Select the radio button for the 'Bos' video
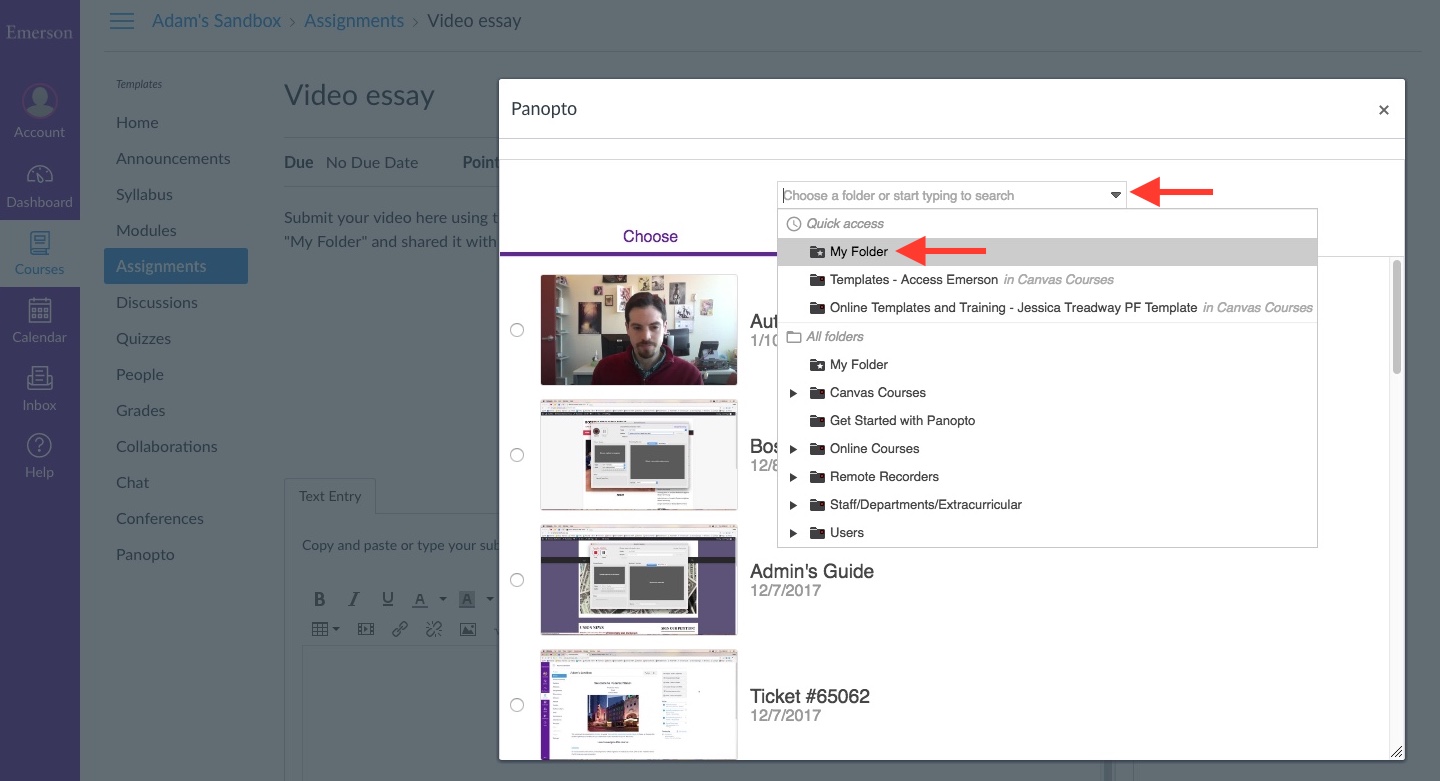The height and width of the screenshot is (781, 1440). [517, 455]
